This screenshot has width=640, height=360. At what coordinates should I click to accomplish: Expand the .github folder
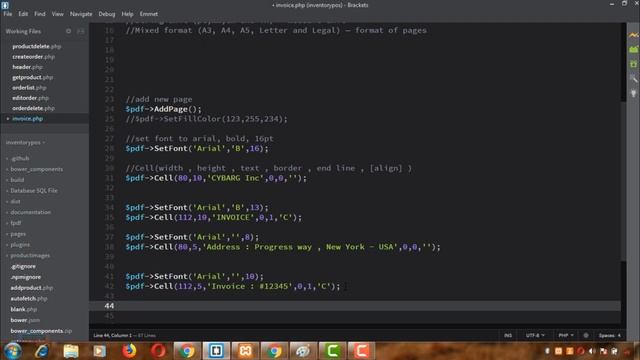coord(20,158)
